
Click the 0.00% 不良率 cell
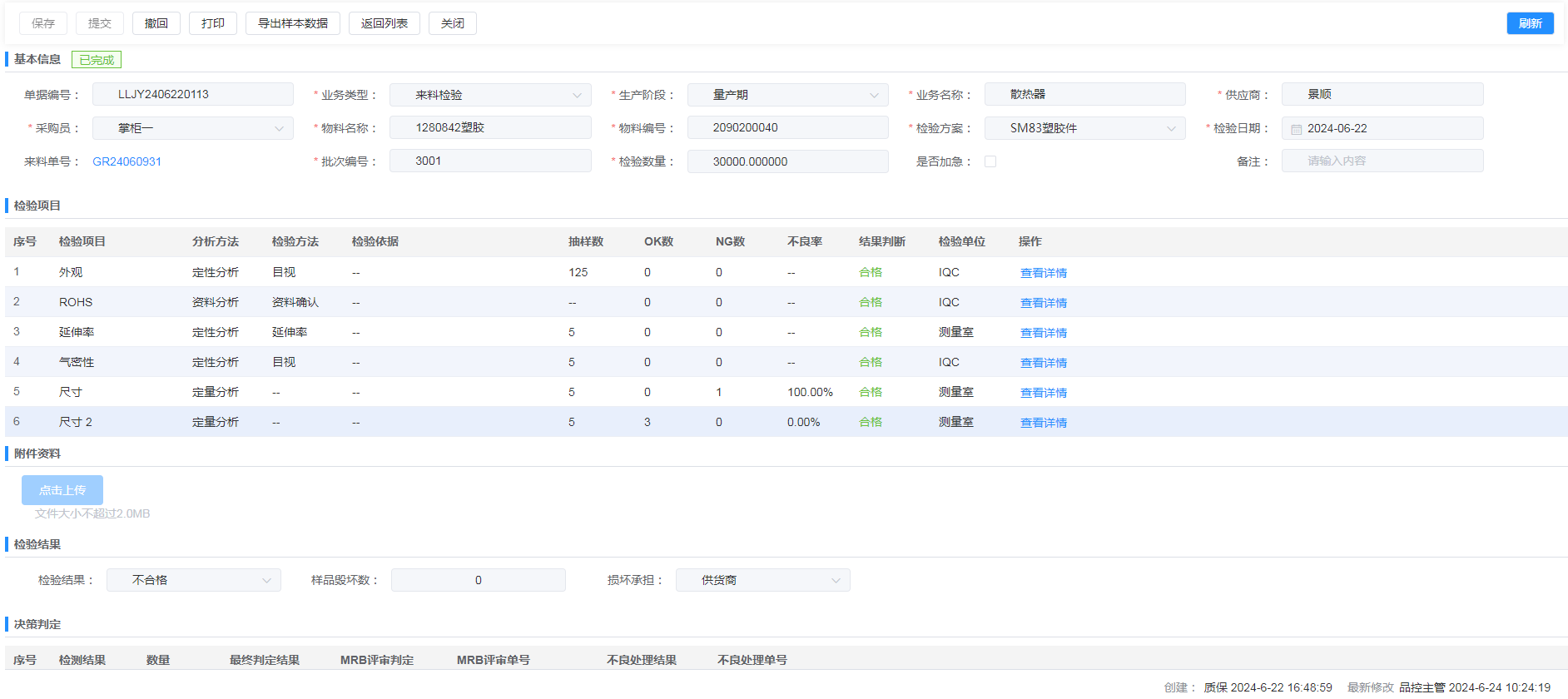click(x=803, y=422)
